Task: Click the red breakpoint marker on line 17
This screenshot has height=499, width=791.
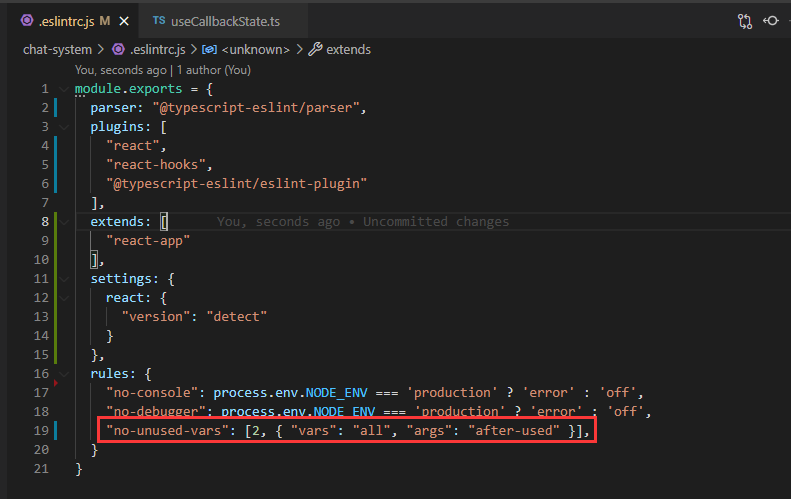Action: (55, 383)
